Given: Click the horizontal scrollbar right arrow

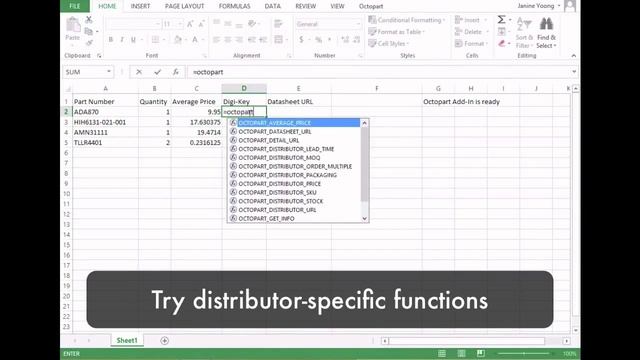Looking at the screenshot, I should click(x=567, y=341).
